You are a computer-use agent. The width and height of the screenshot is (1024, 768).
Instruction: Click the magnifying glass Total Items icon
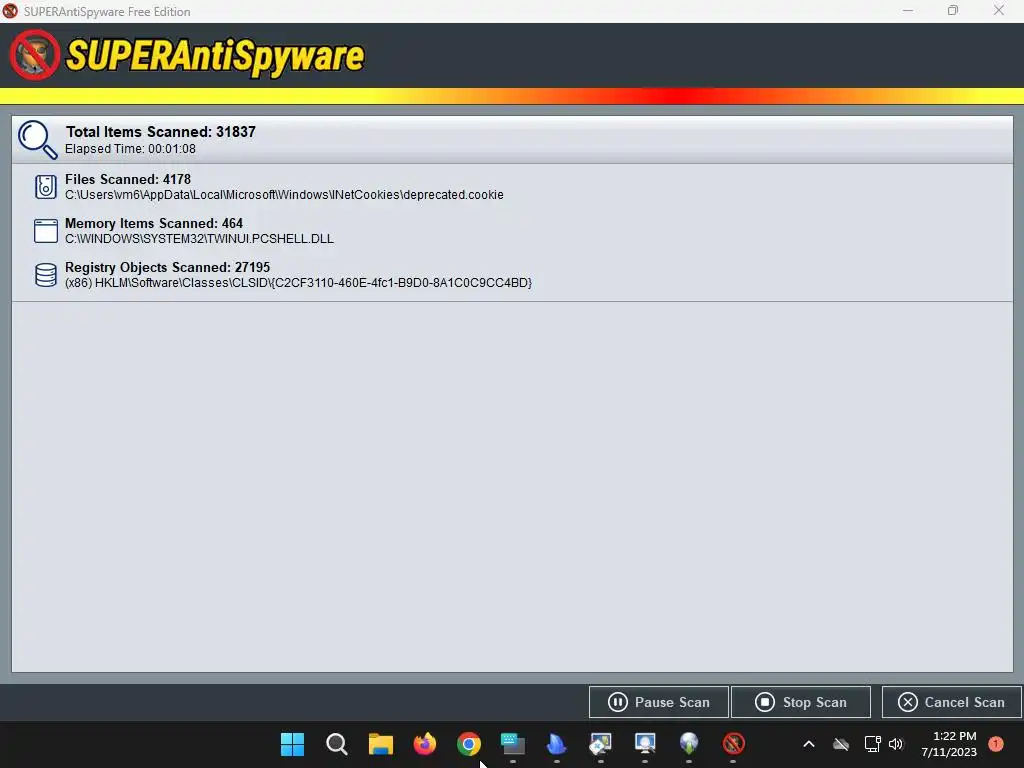tap(37, 139)
